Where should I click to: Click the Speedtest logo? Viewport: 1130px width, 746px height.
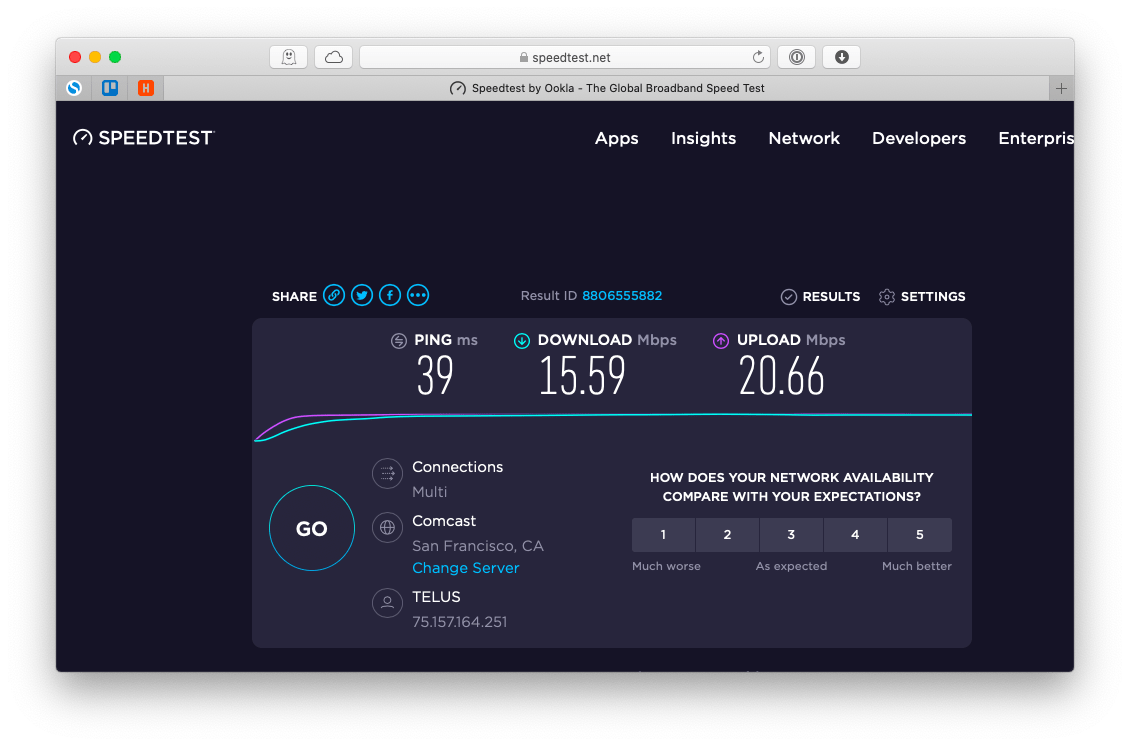pos(142,137)
